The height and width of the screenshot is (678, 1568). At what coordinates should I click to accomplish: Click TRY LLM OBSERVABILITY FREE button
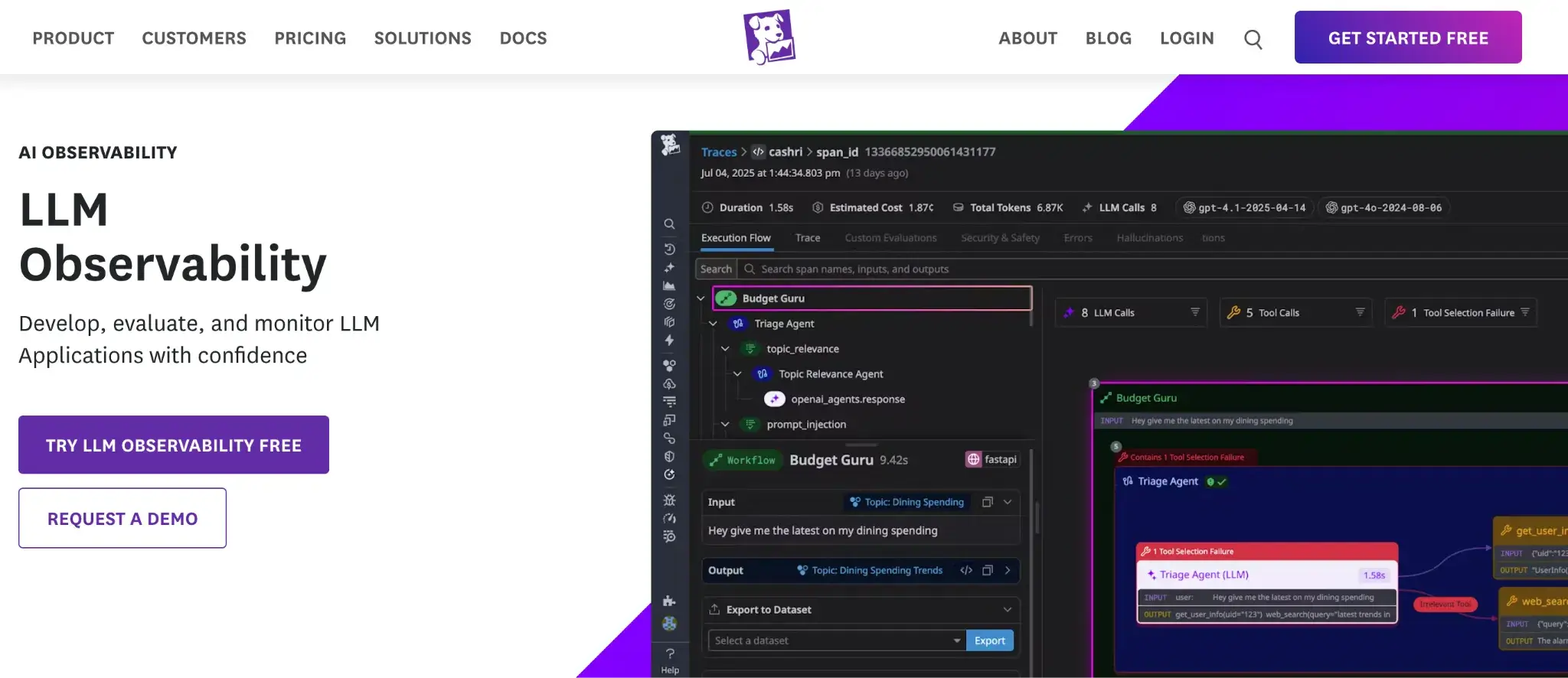(x=174, y=445)
